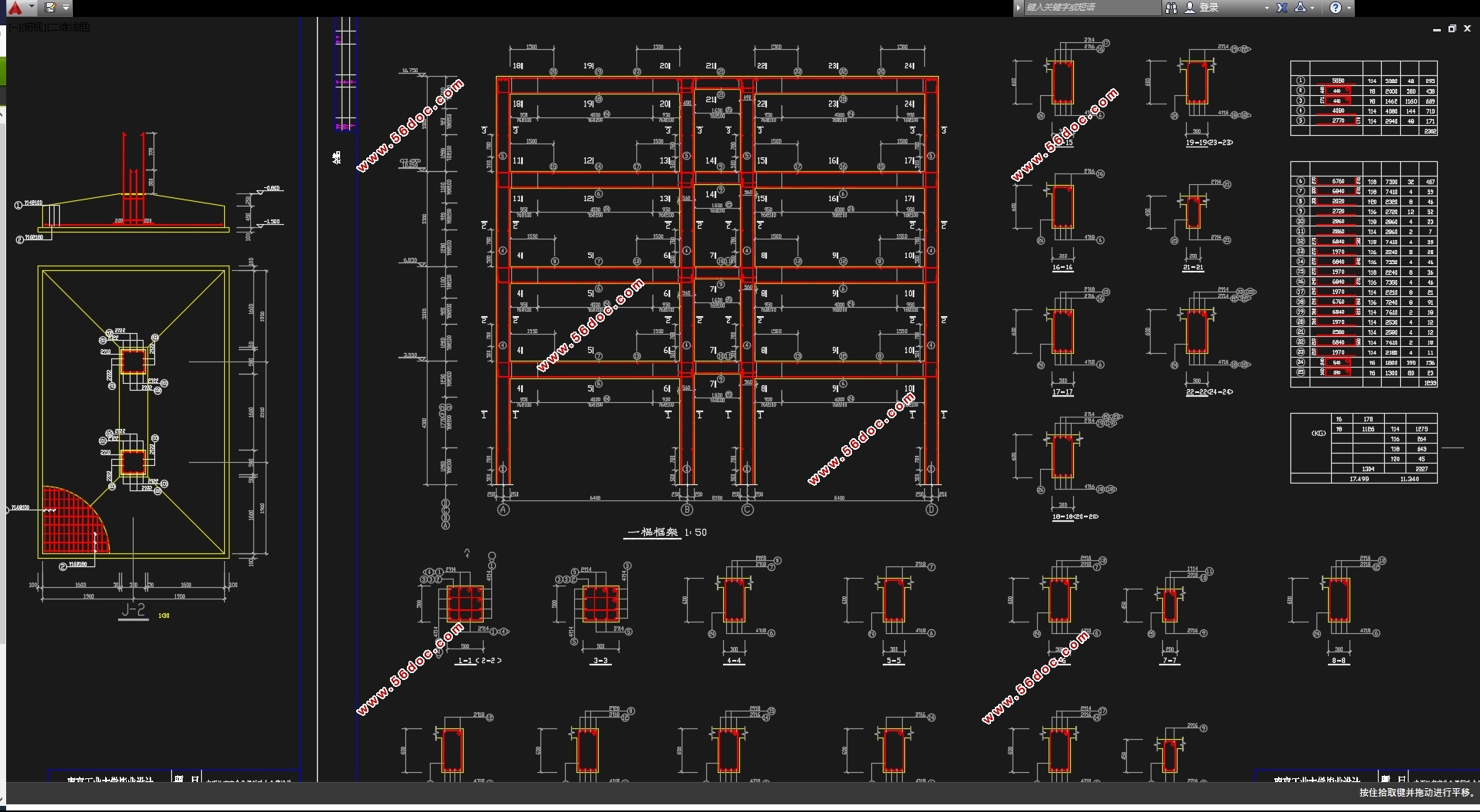Select the 21-21 section label
The image size is (1480, 812).
1193,267
